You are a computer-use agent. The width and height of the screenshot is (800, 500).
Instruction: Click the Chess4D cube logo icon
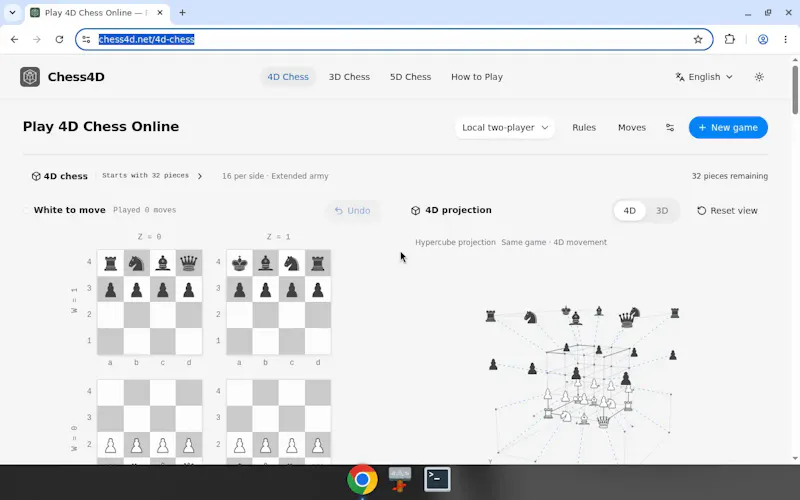tap(30, 77)
